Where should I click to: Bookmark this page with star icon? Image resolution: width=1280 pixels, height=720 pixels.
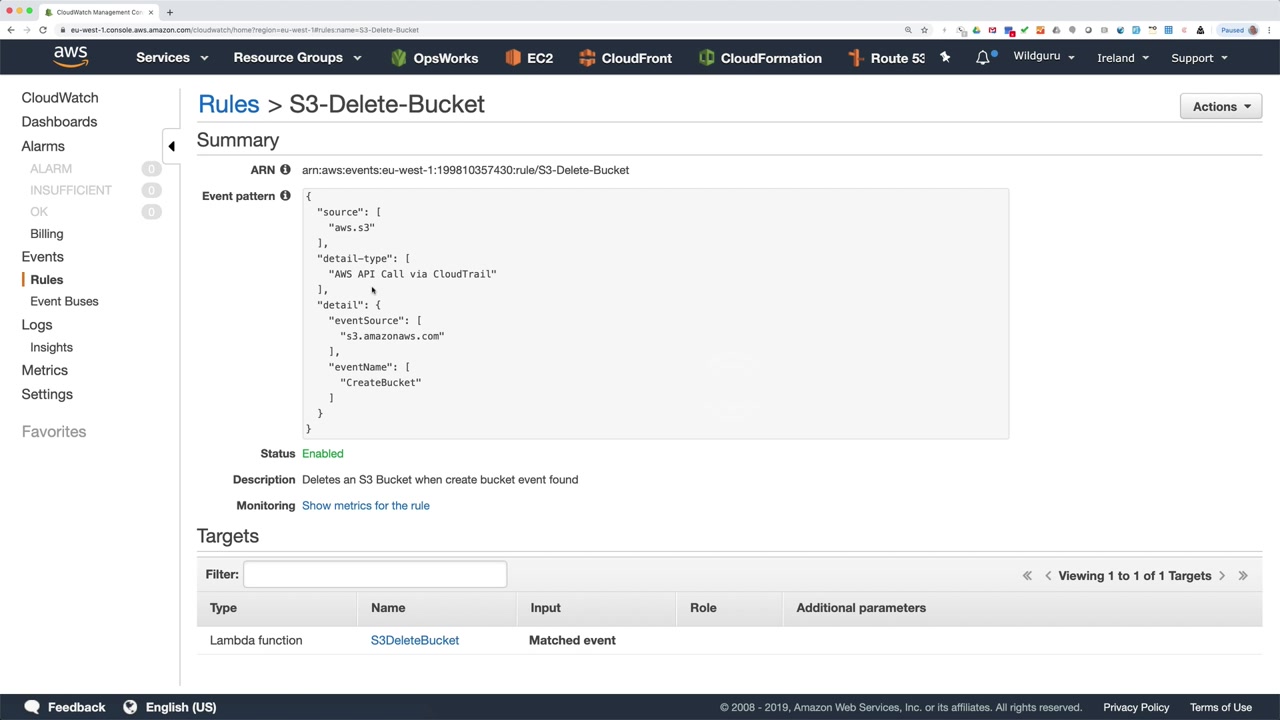924,30
